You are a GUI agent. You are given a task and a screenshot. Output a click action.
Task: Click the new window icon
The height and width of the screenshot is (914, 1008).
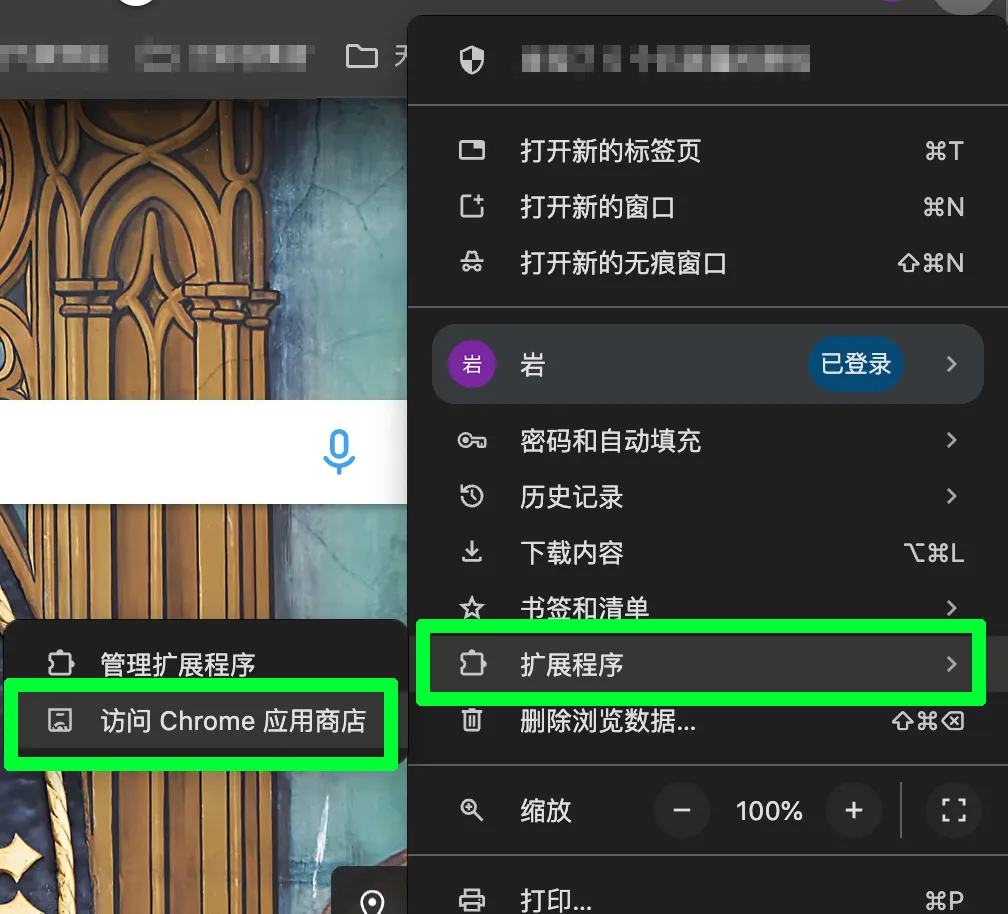click(472, 206)
